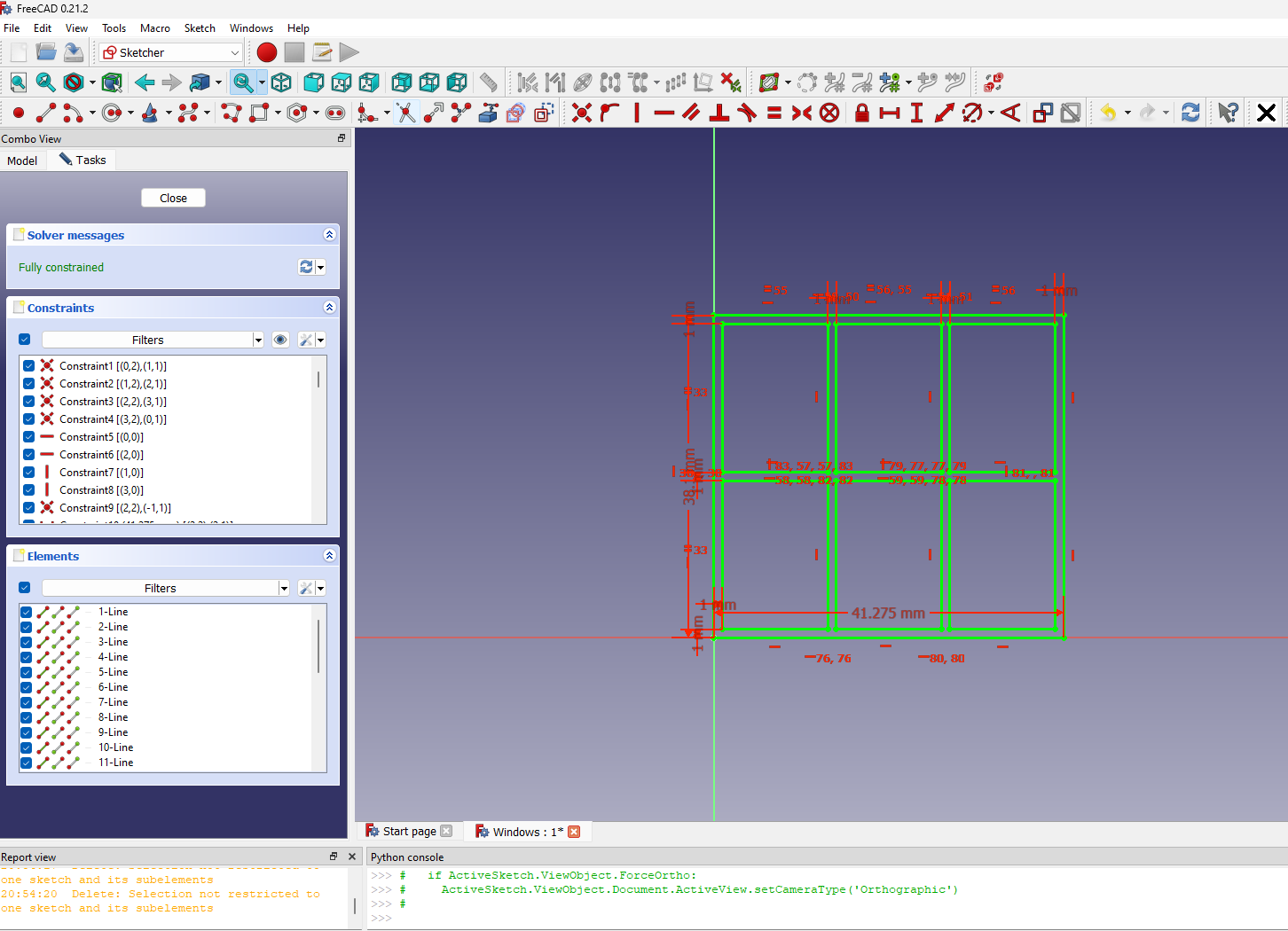Open the Sketch menu
Viewport: 1288px width, 931px height.
pyautogui.click(x=200, y=28)
